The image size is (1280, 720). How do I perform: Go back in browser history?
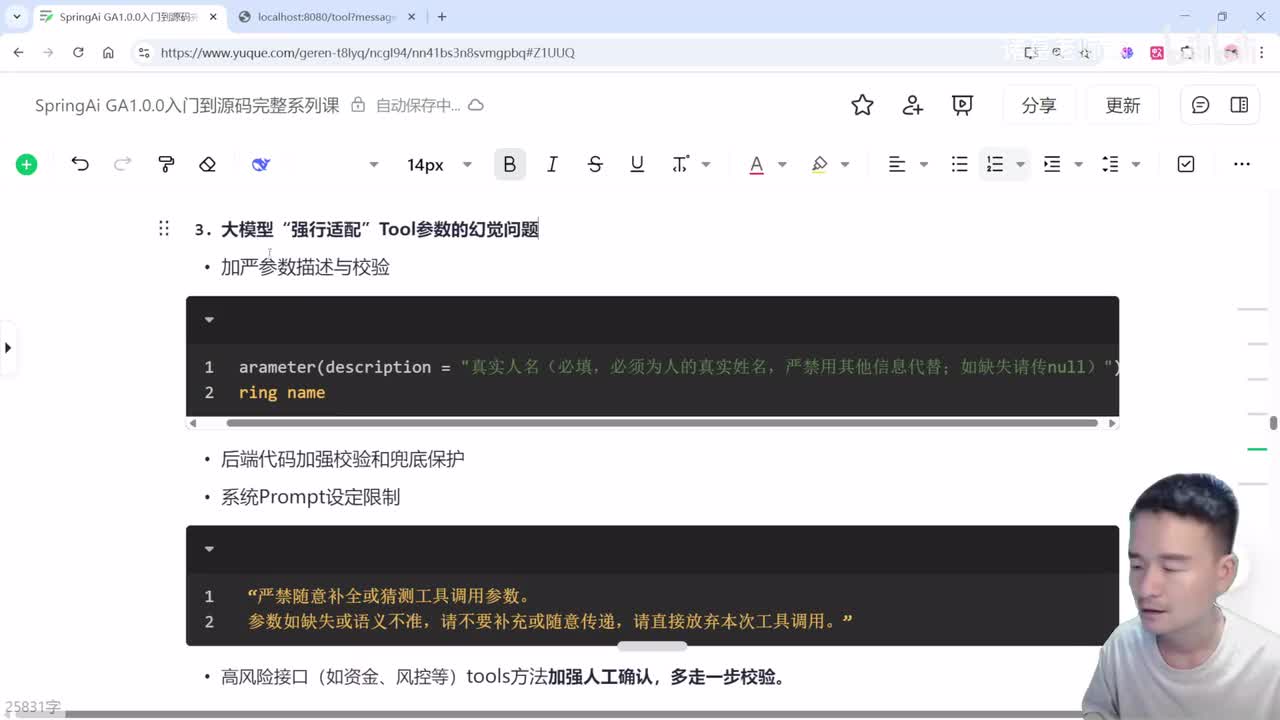pos(18,52)
